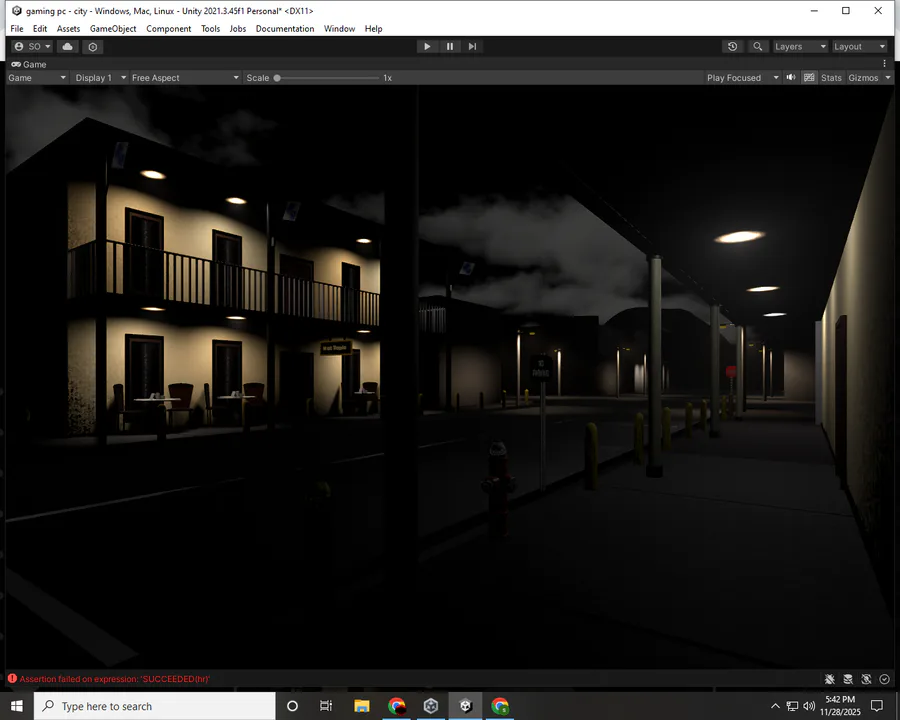Show hidden system tray icons

(x=775, y=706)
